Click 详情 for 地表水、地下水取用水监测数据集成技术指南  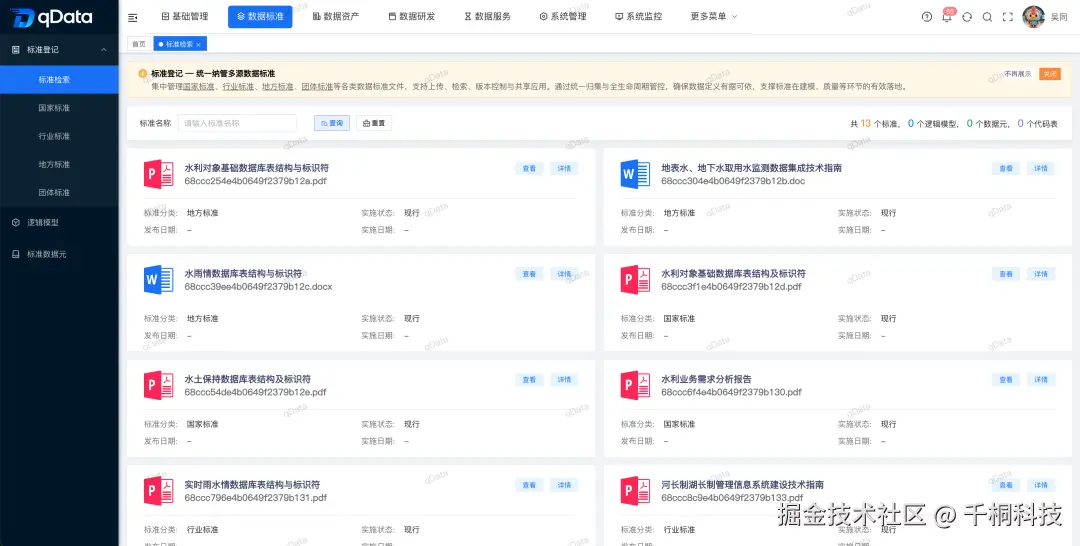(1041, 169)
